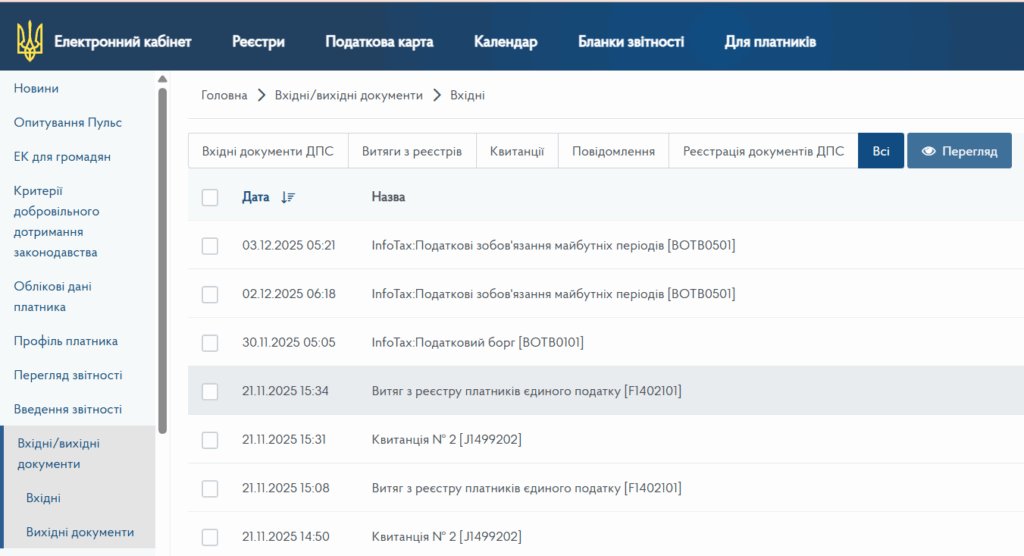
Task: Select checkbox for Податковий борг row
Action: point(210,343)
